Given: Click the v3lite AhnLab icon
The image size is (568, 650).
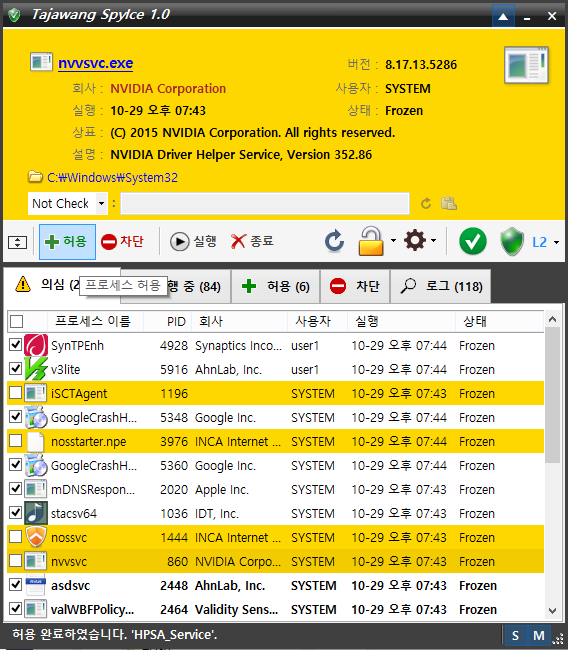Looking at the screenshot, I should point(36,369).
